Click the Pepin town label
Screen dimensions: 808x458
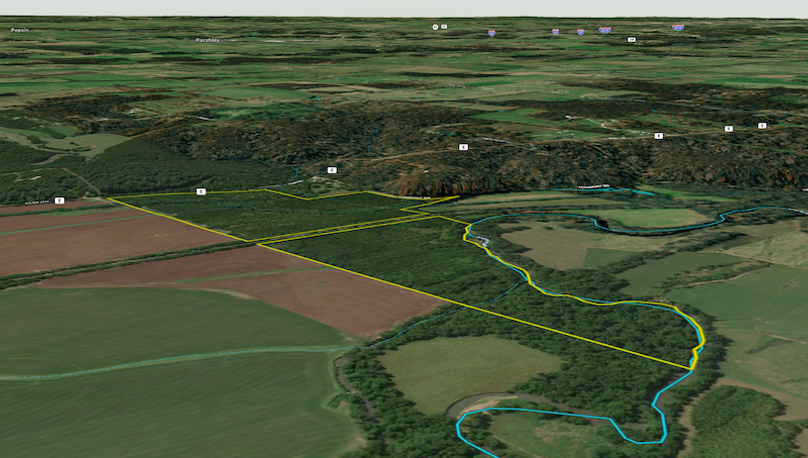pyautogui.click(x=18, y=31)
